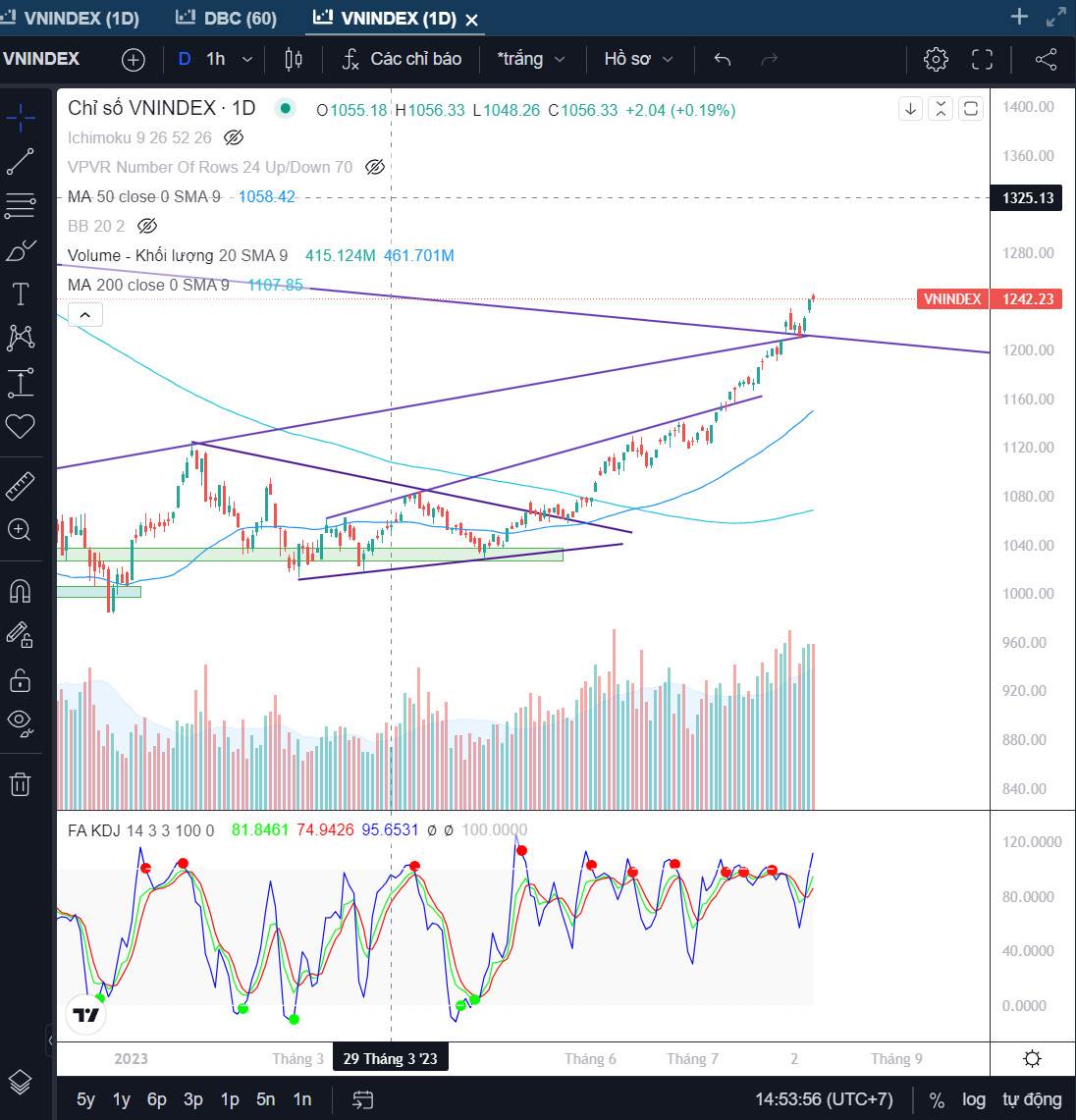Image resolution: width=1076 pixels, height=1120 pixels.
Task: Add a symbol to compare
Action: point(133,59)
